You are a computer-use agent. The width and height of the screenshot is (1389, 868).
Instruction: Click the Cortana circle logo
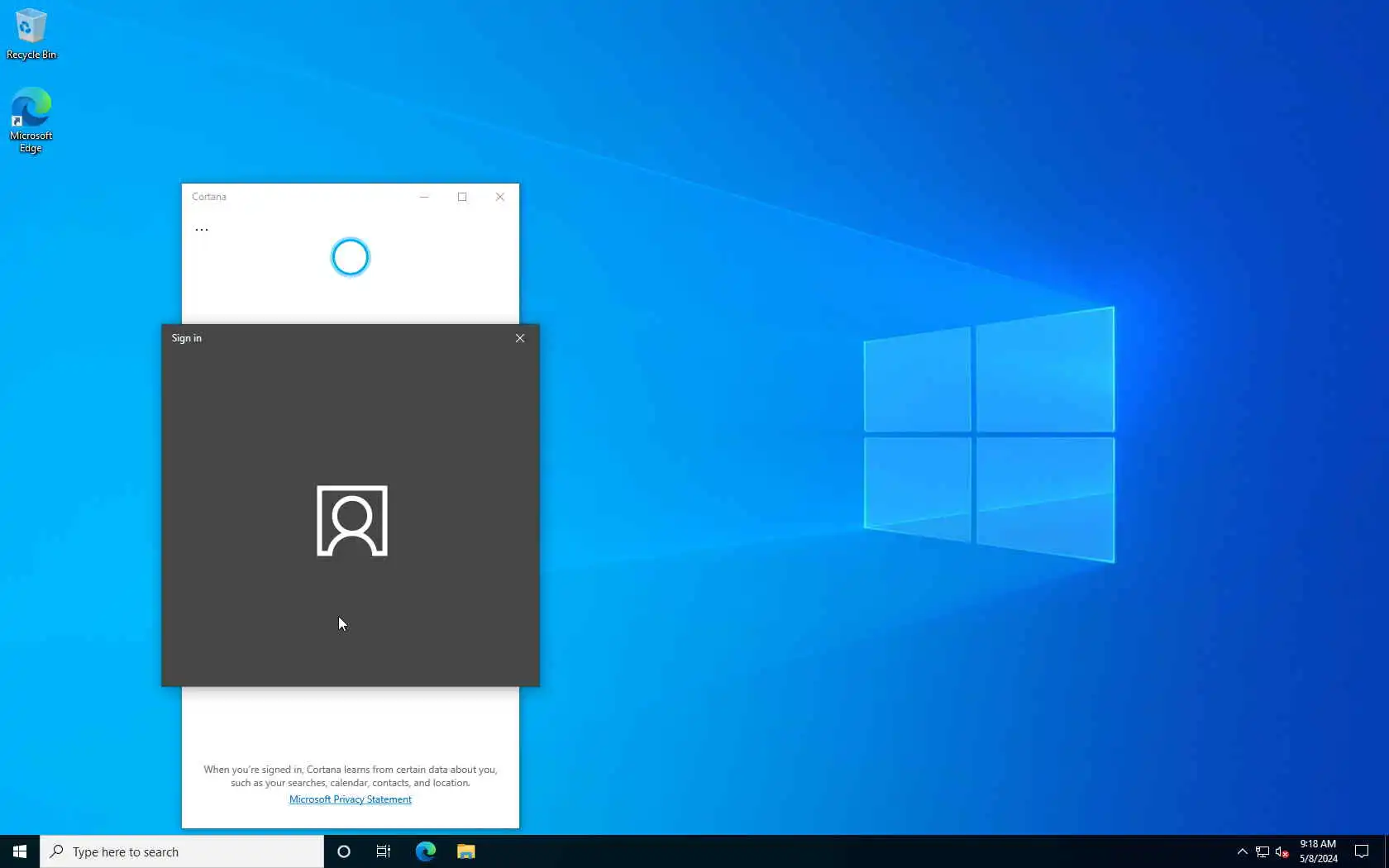tap(351, 257)
